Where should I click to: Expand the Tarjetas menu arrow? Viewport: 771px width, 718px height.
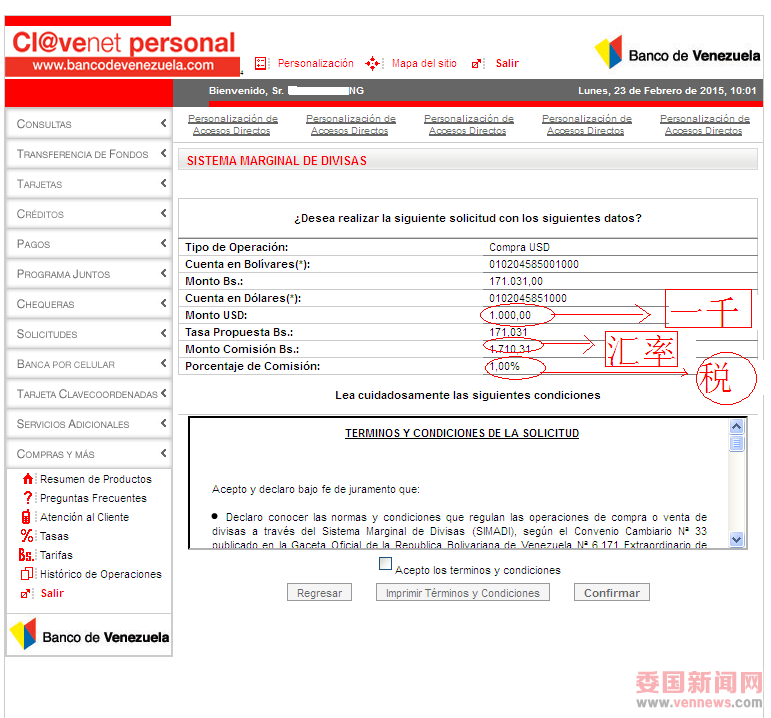click(163, 183)
